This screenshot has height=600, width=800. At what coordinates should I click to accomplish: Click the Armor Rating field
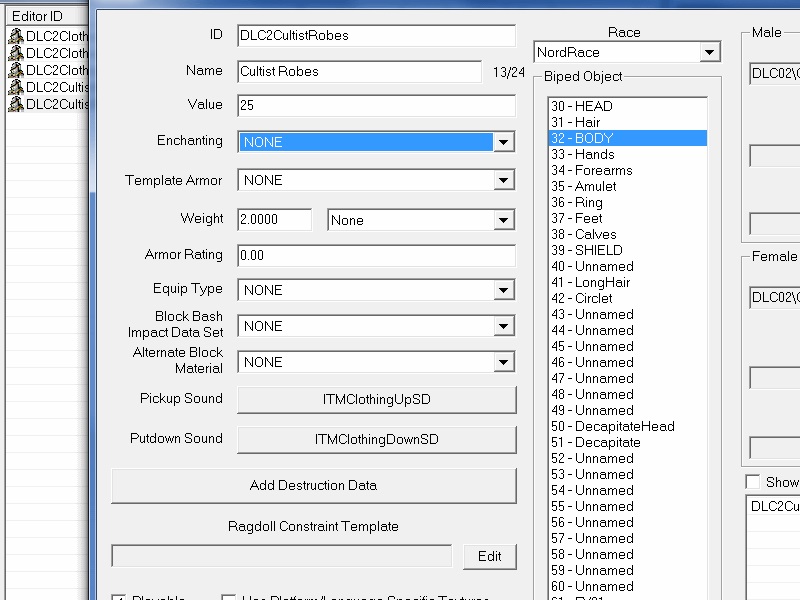[x=376, y=255]
